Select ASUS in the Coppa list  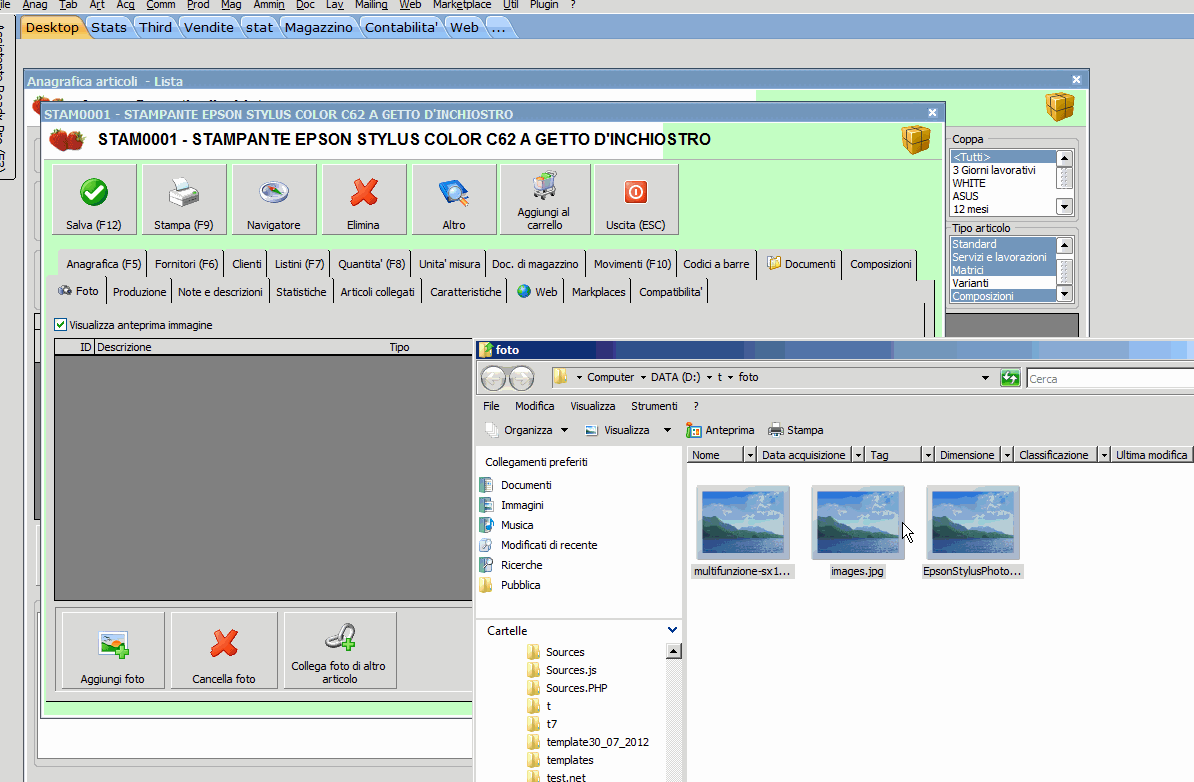[x=1003, y=196]
